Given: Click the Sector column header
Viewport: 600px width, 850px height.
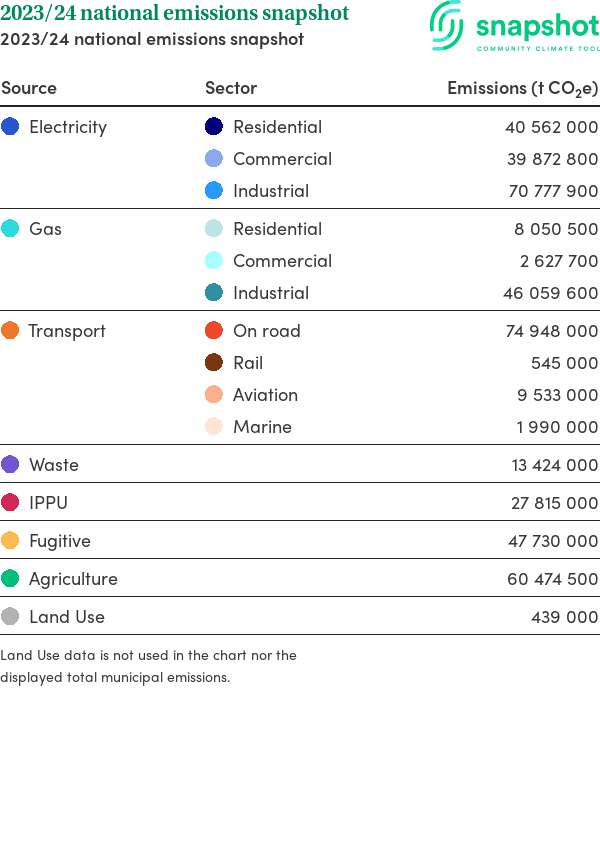Looking at the screenshot, I should tap(231, 88).
